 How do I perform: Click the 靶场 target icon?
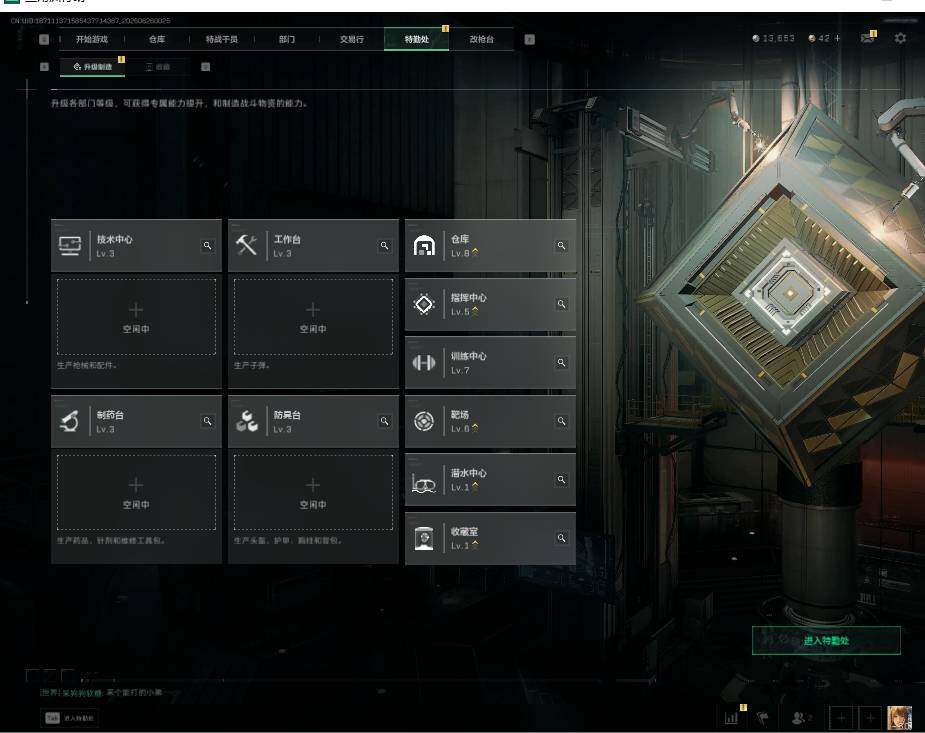click(x=424, y=421)
